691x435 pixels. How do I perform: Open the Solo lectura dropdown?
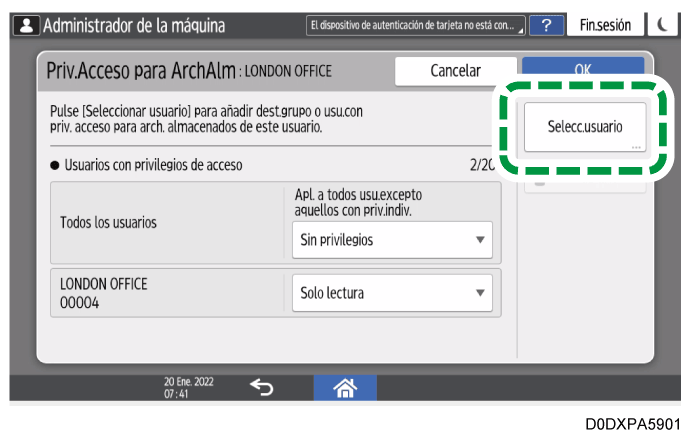392,293
